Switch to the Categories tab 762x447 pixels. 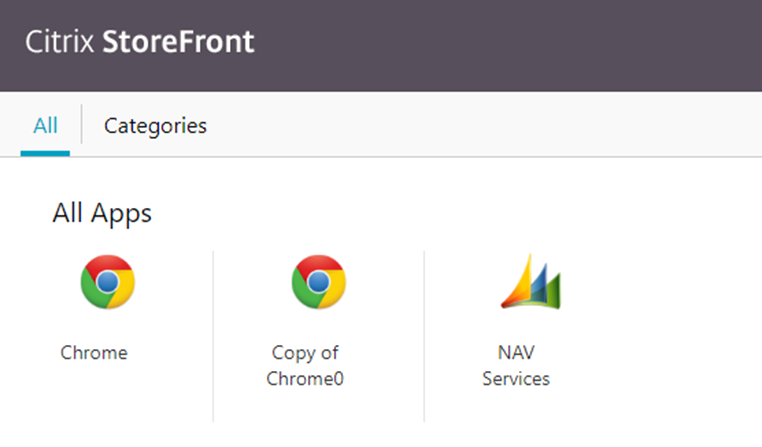coord(155,126)
